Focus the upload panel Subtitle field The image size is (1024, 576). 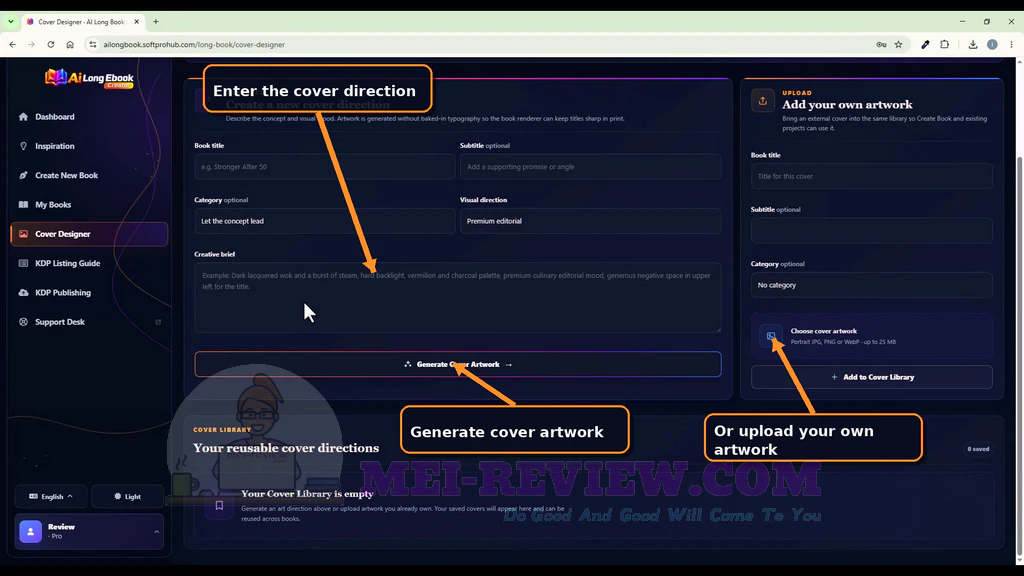[x=872, y=231]
